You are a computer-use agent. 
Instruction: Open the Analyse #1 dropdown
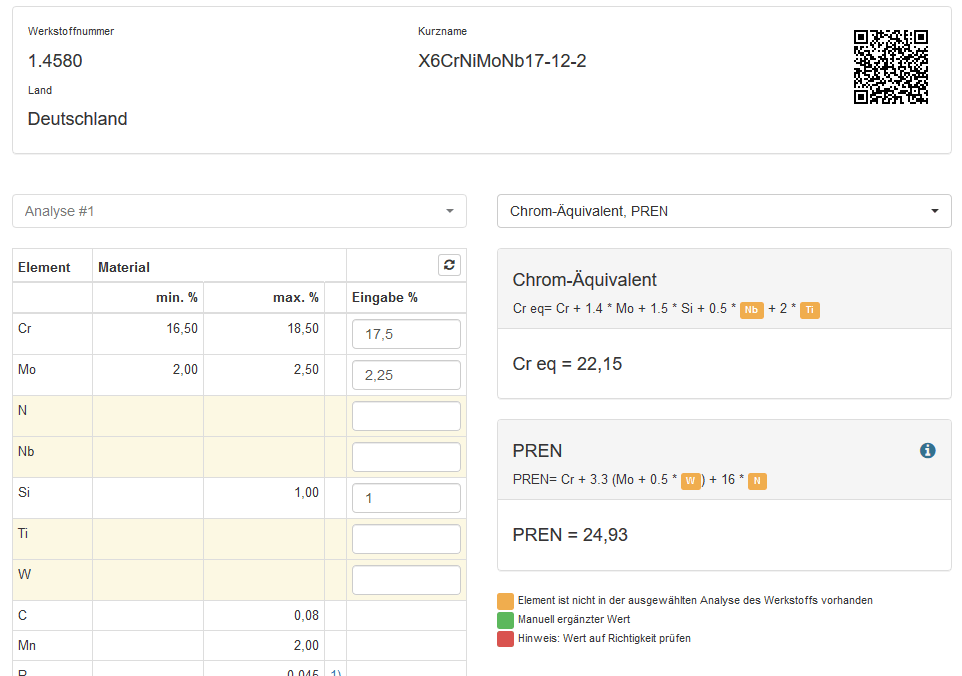pyautogui.click(x=239, y=211)
